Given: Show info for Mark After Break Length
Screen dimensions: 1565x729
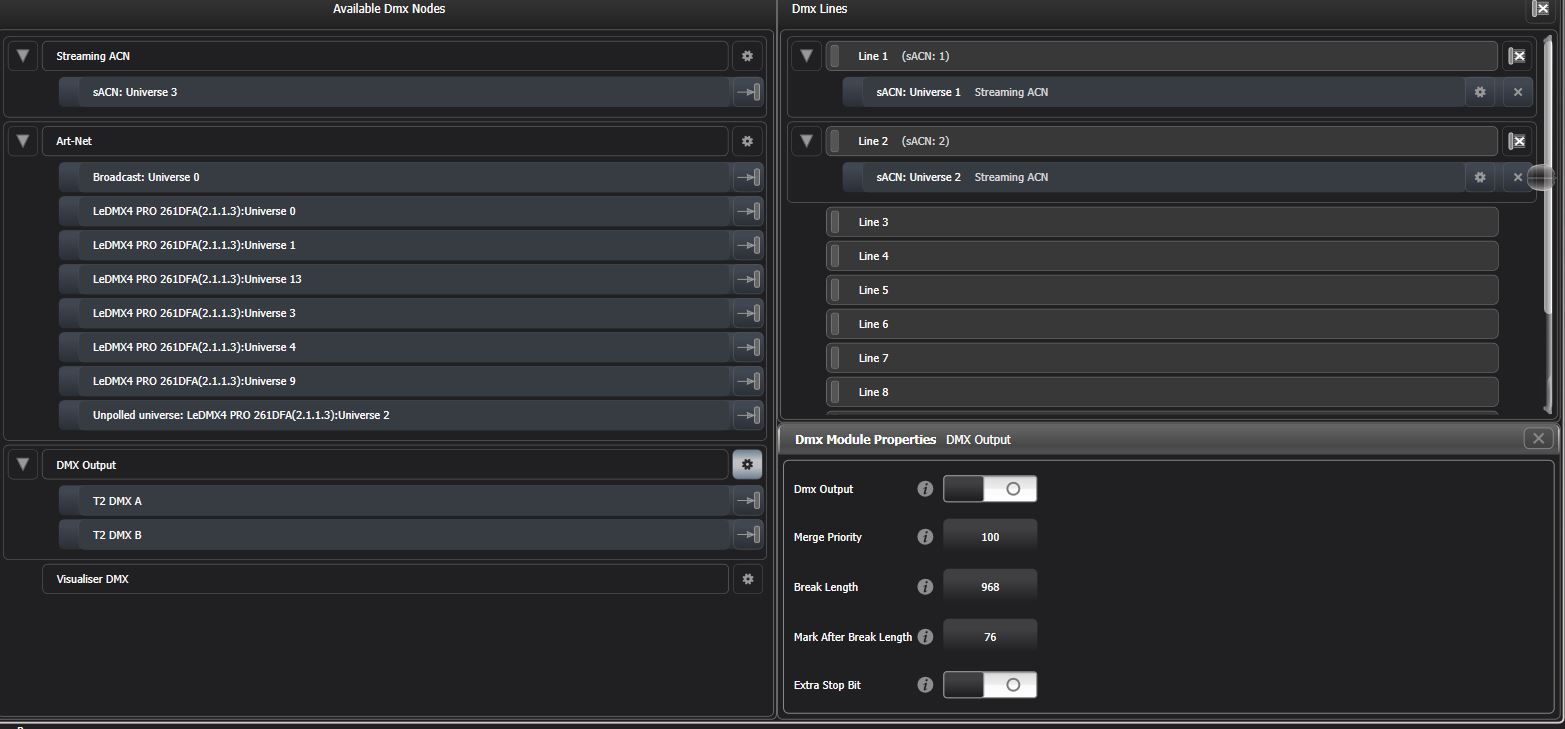Looking at the screenshot, I should point(925,637).
